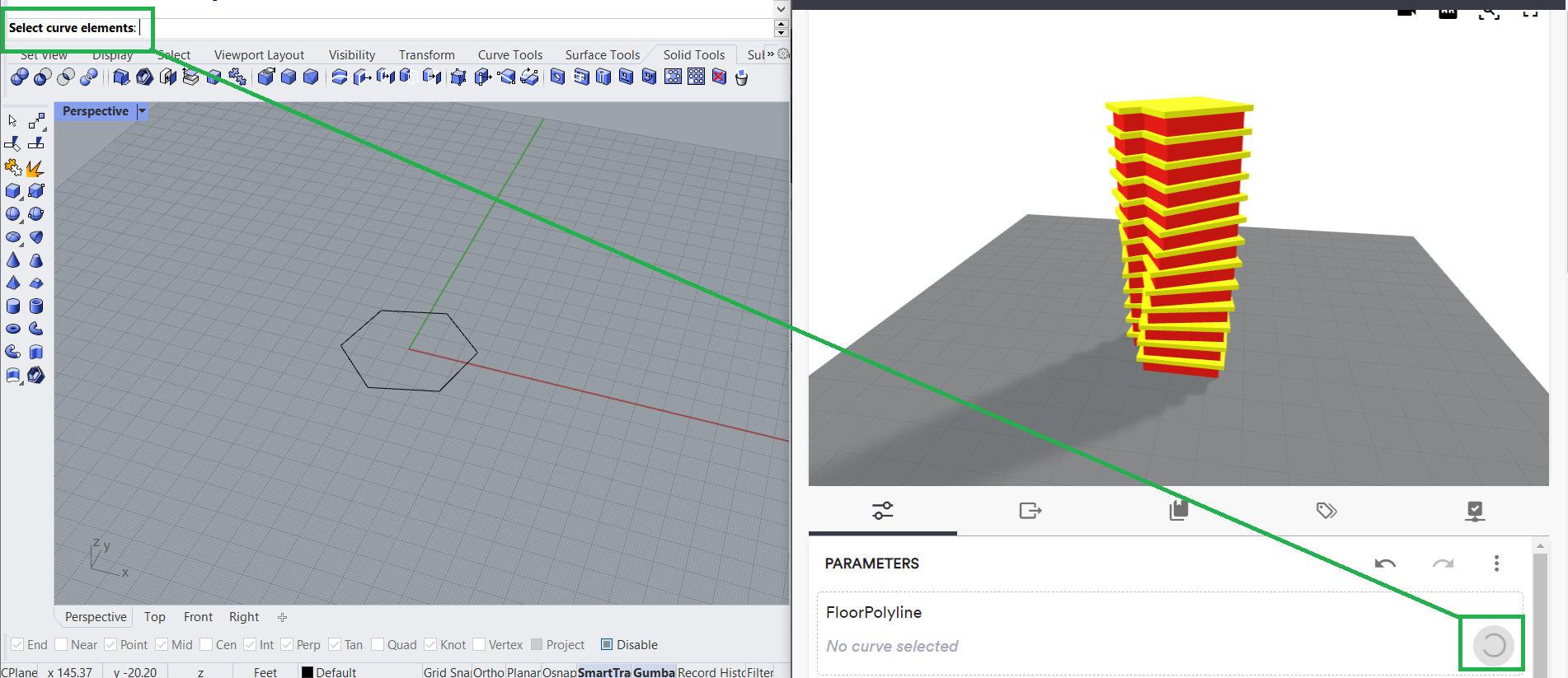
Task: Open the Perspective viewport dropdown arrow
Action: point(142,111)
